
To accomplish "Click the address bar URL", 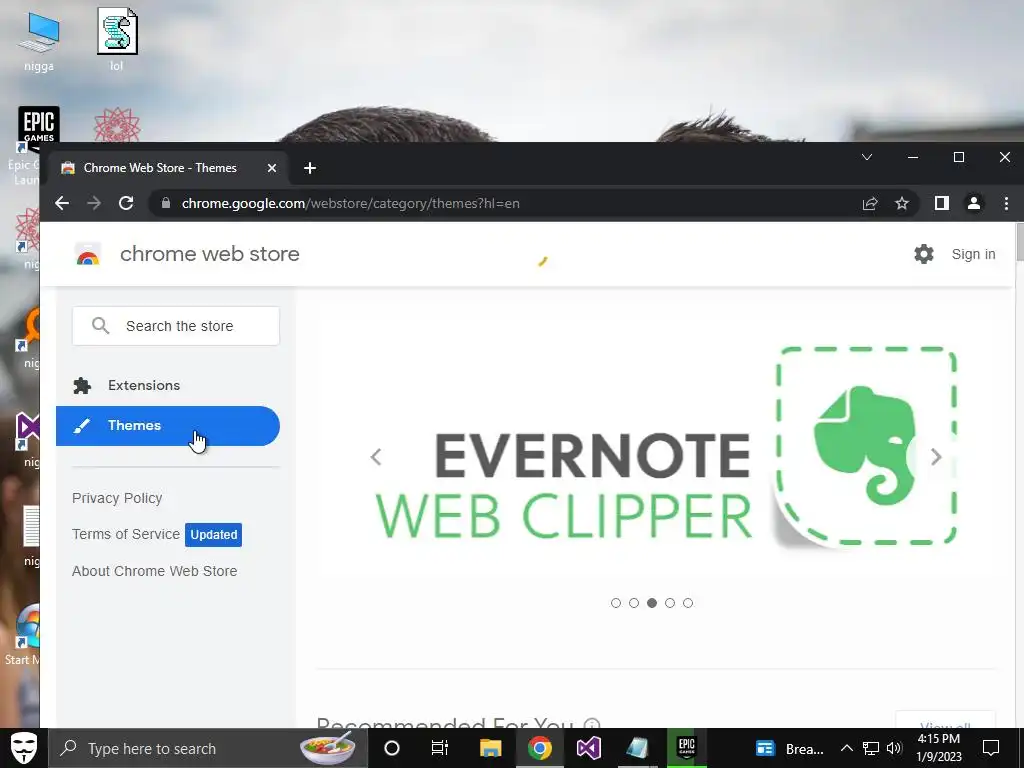I will coord(351,203).
